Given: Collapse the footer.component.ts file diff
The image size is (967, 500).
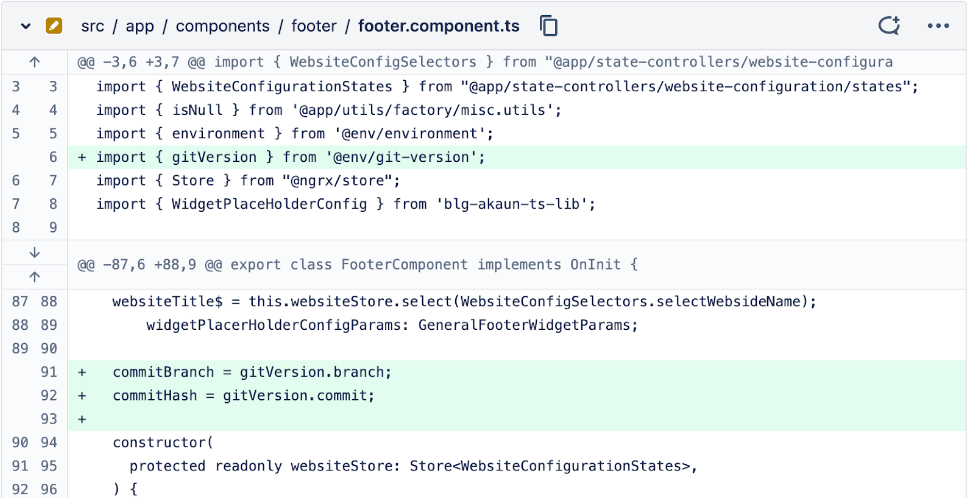Looking at the screenshot, I should pos(26,26).
